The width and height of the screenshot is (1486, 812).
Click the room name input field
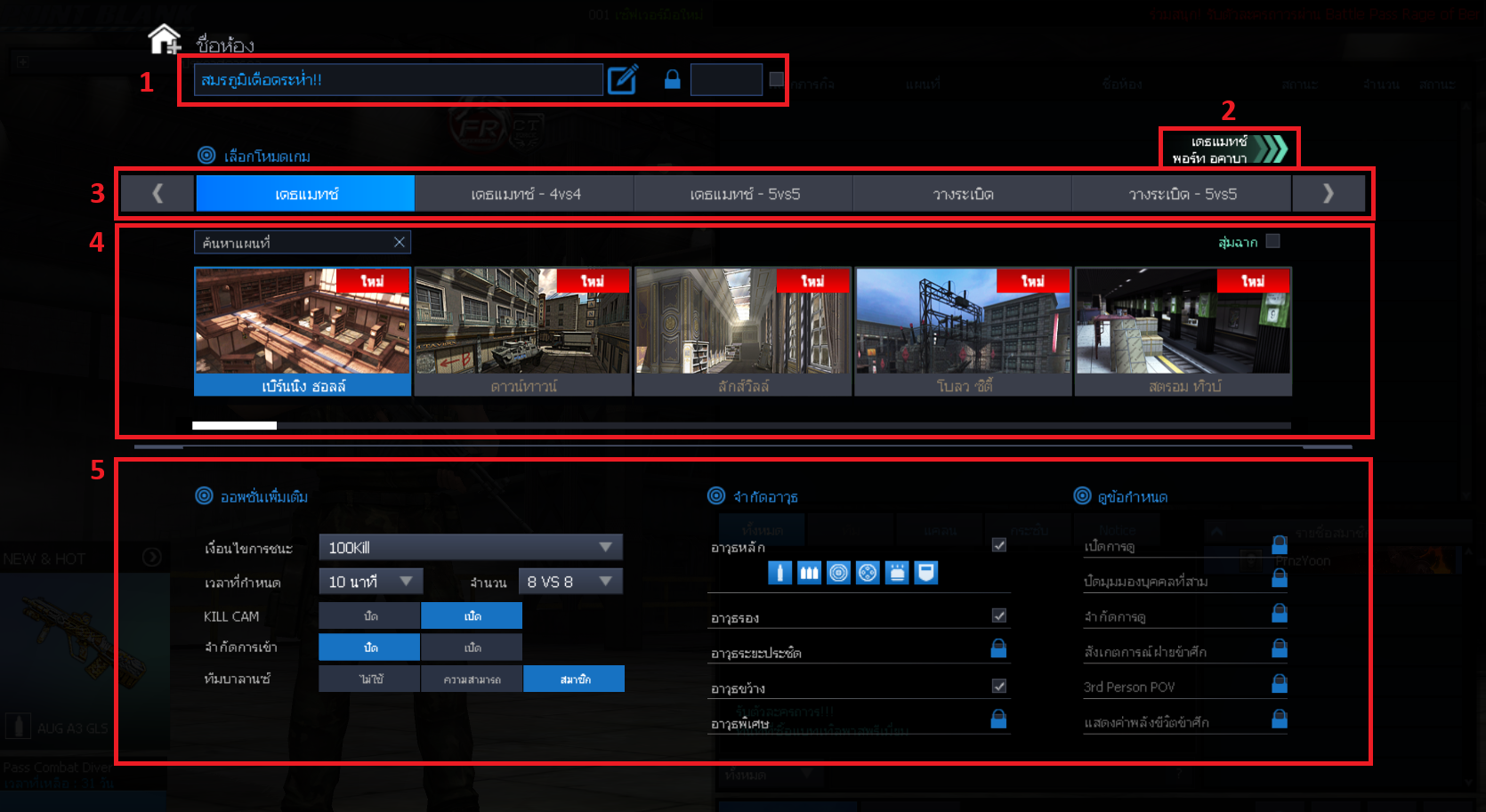click(399, 79)
